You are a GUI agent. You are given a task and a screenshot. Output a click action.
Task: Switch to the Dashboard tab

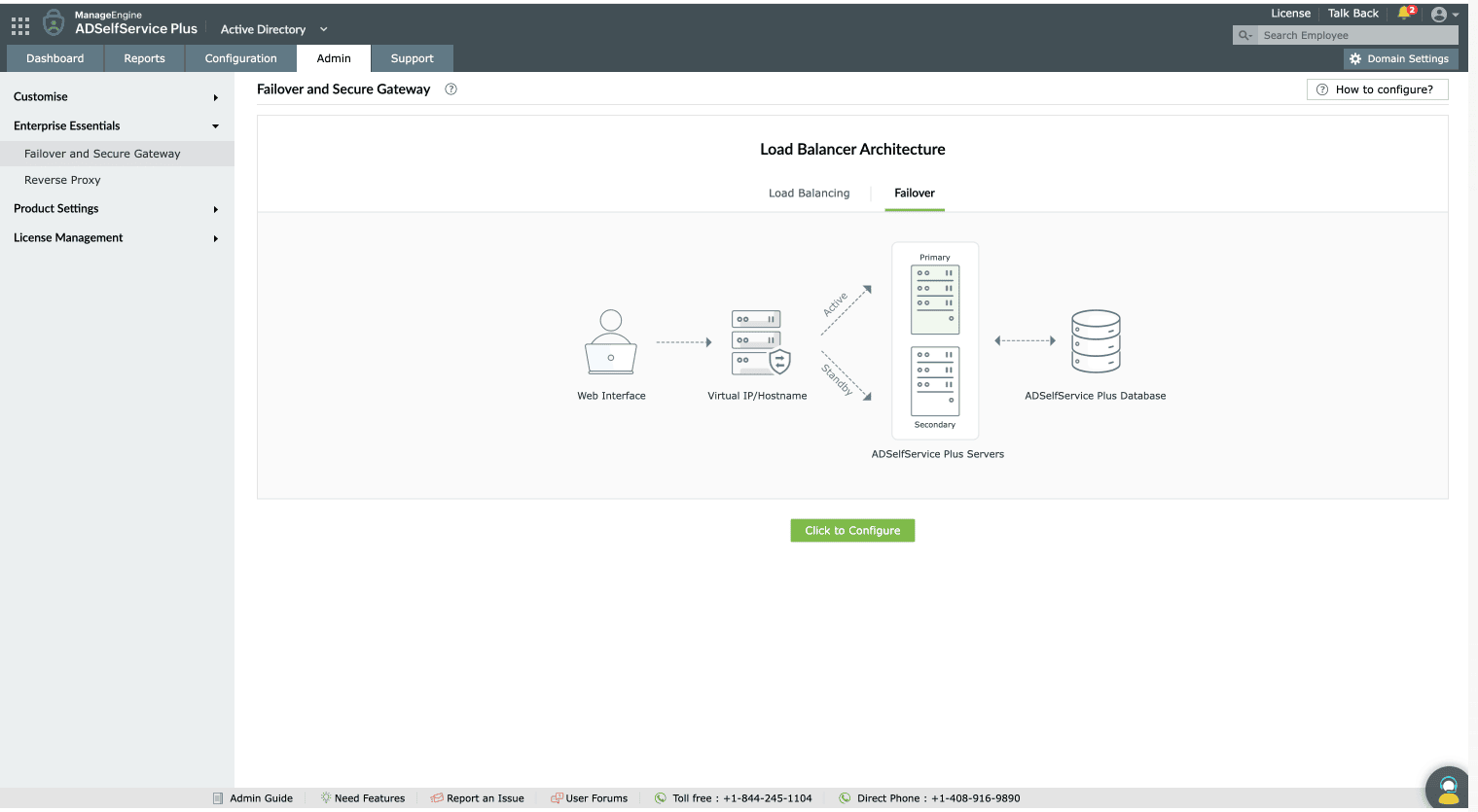pyautogui.click(x=55, y=58)
